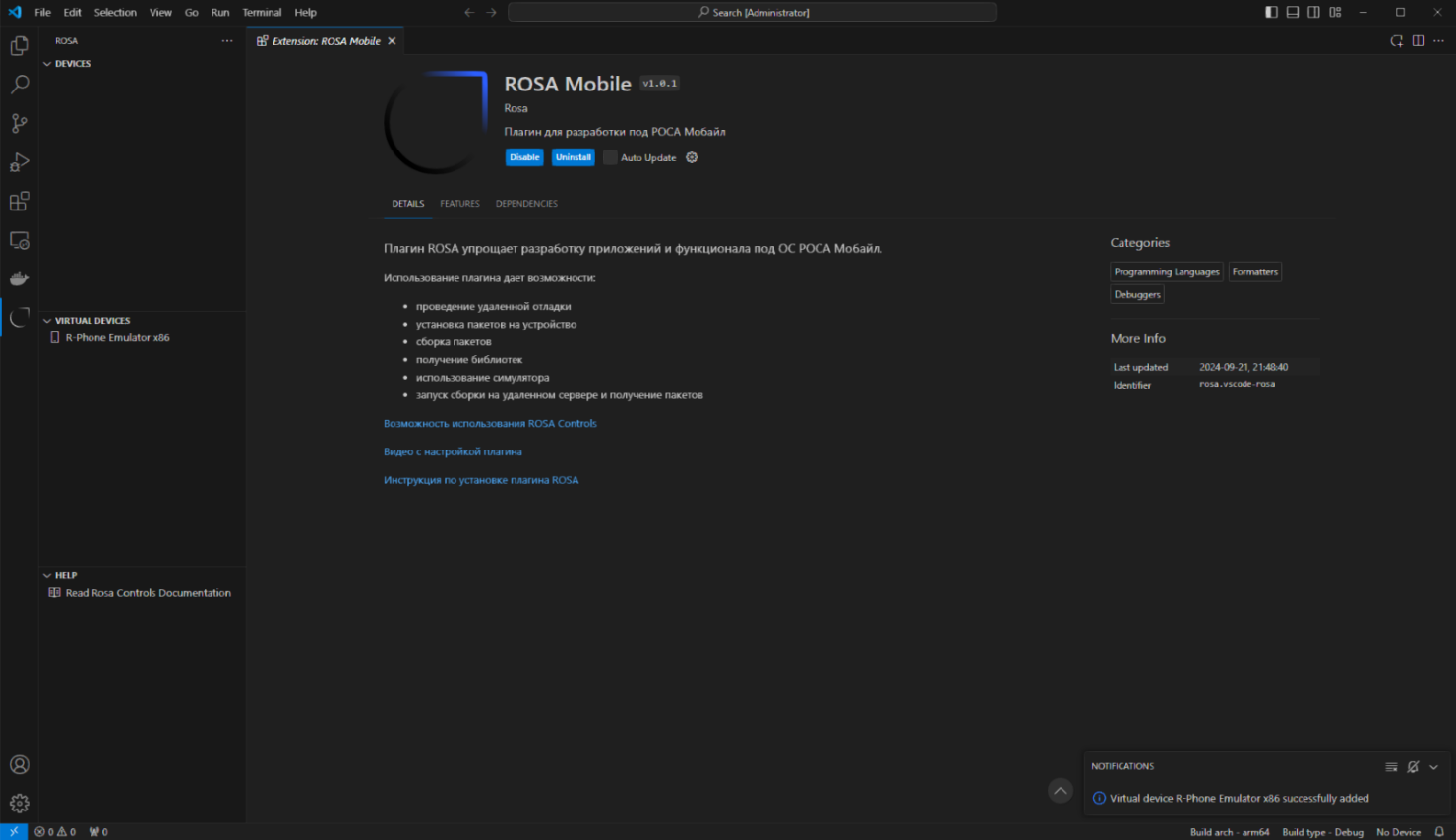Toggle the primary side bar layout
This screenshot has height=840, width=1456.
click(1271, 12)
